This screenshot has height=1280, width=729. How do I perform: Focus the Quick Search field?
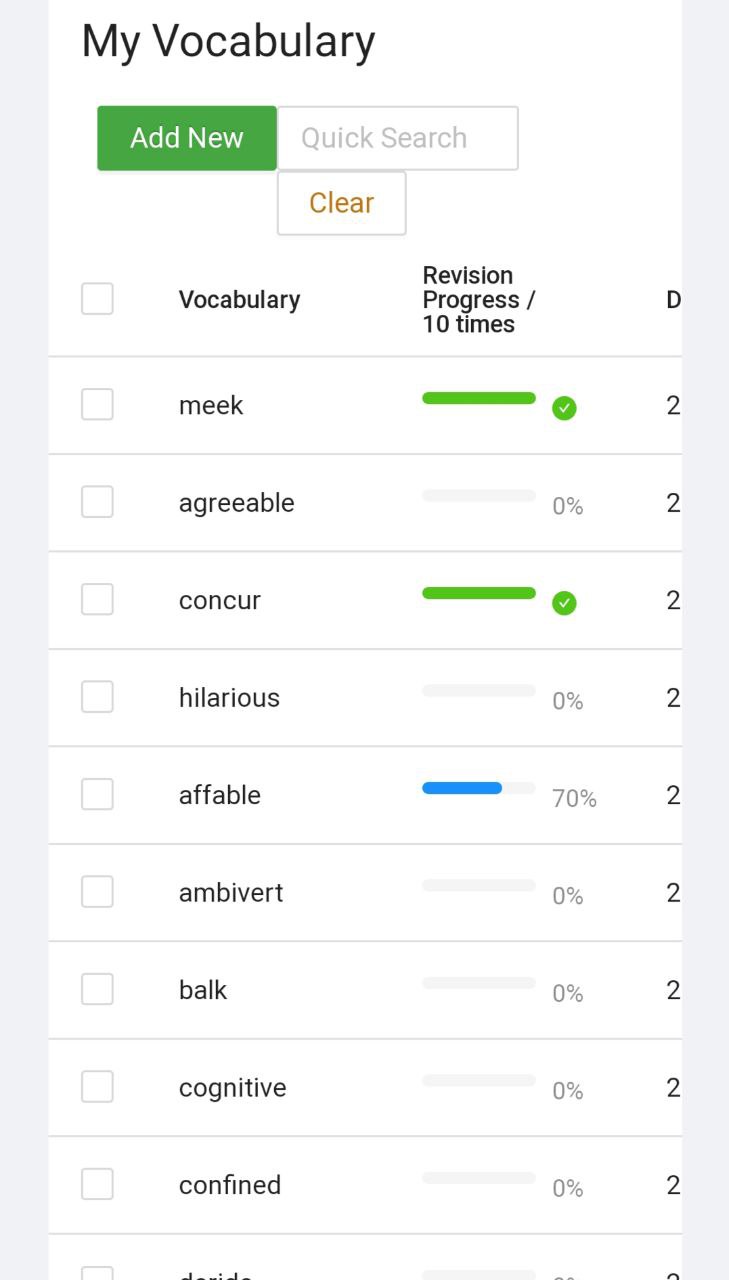point(398,138)
